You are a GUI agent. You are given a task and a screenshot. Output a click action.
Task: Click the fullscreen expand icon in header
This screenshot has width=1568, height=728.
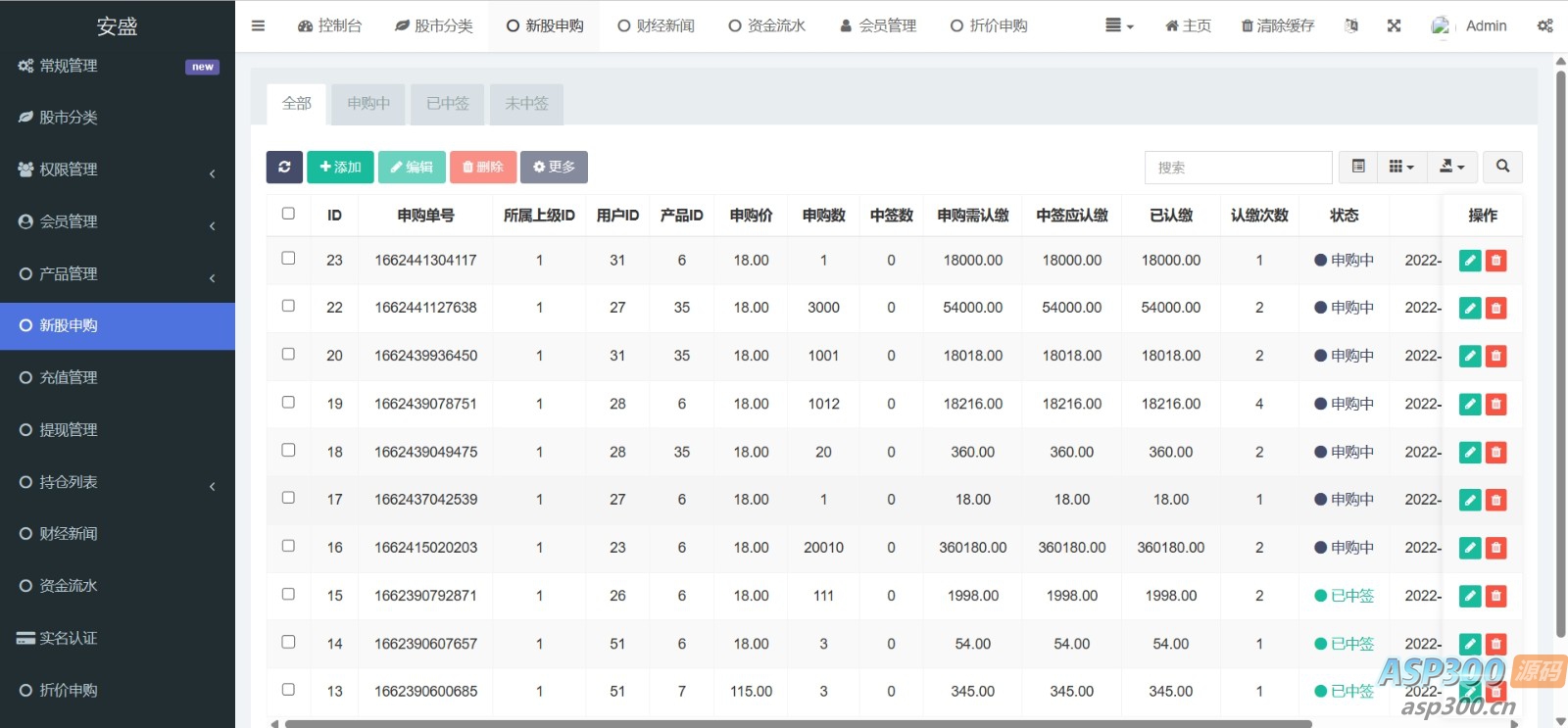tap(1394, 26)
